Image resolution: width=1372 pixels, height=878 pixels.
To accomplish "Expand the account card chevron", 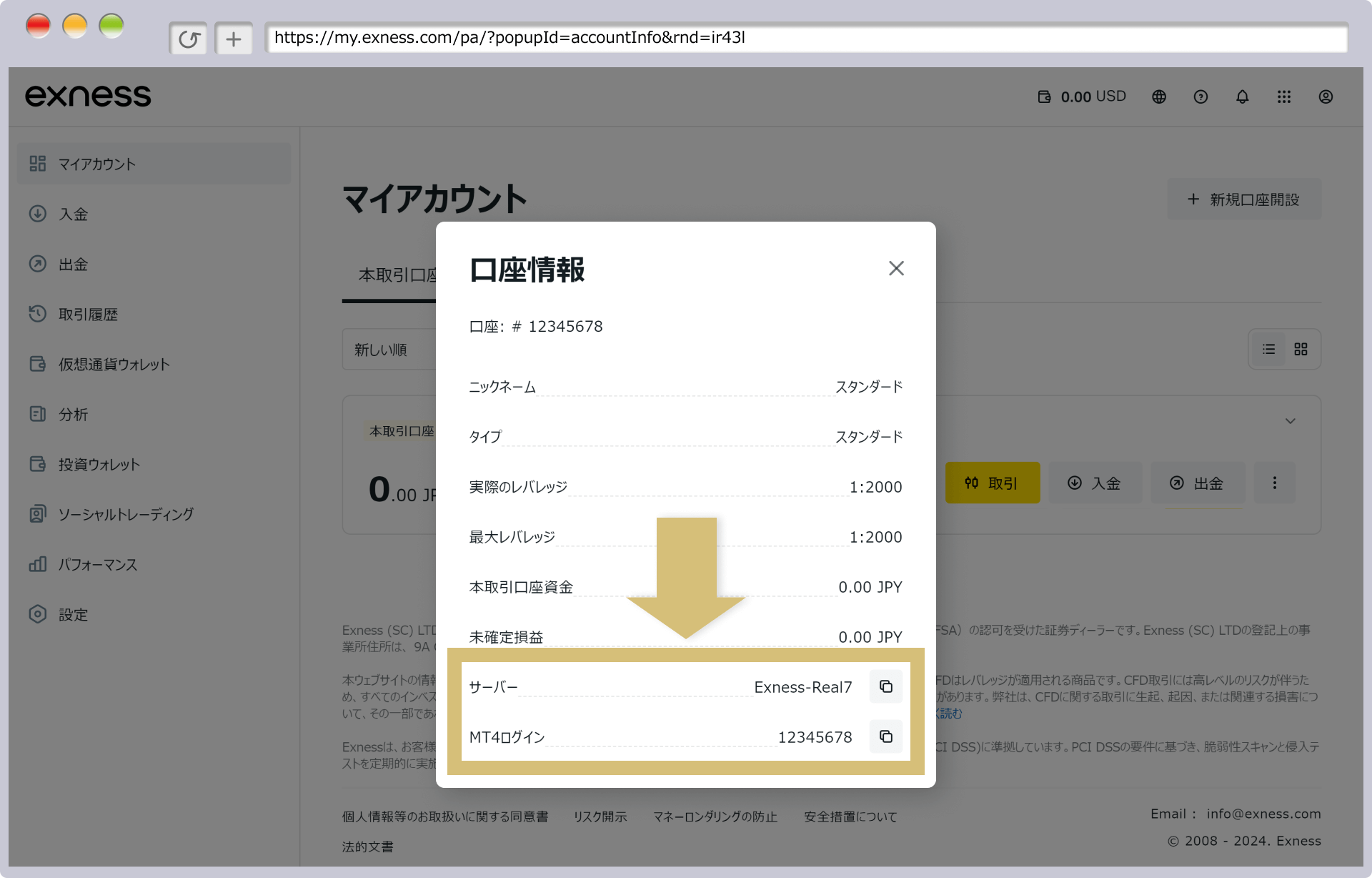I will pyautogui.click(x=1290, y=421).
